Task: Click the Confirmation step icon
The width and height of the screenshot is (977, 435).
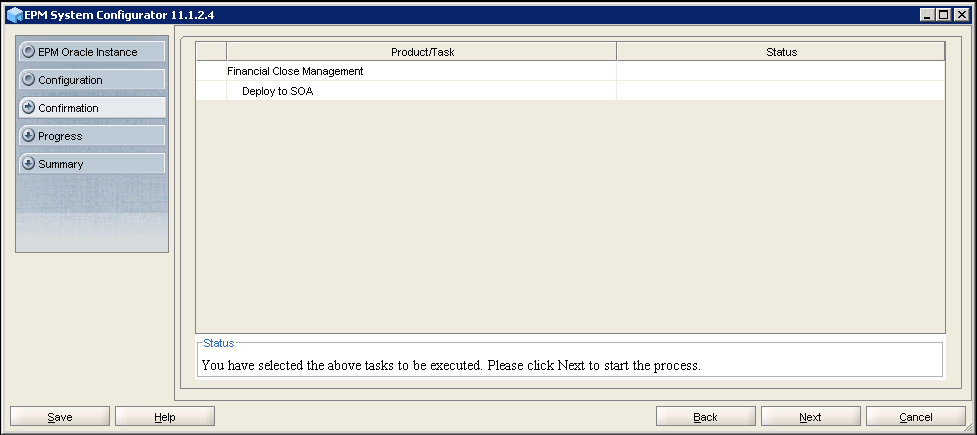Action: [29, 107]
